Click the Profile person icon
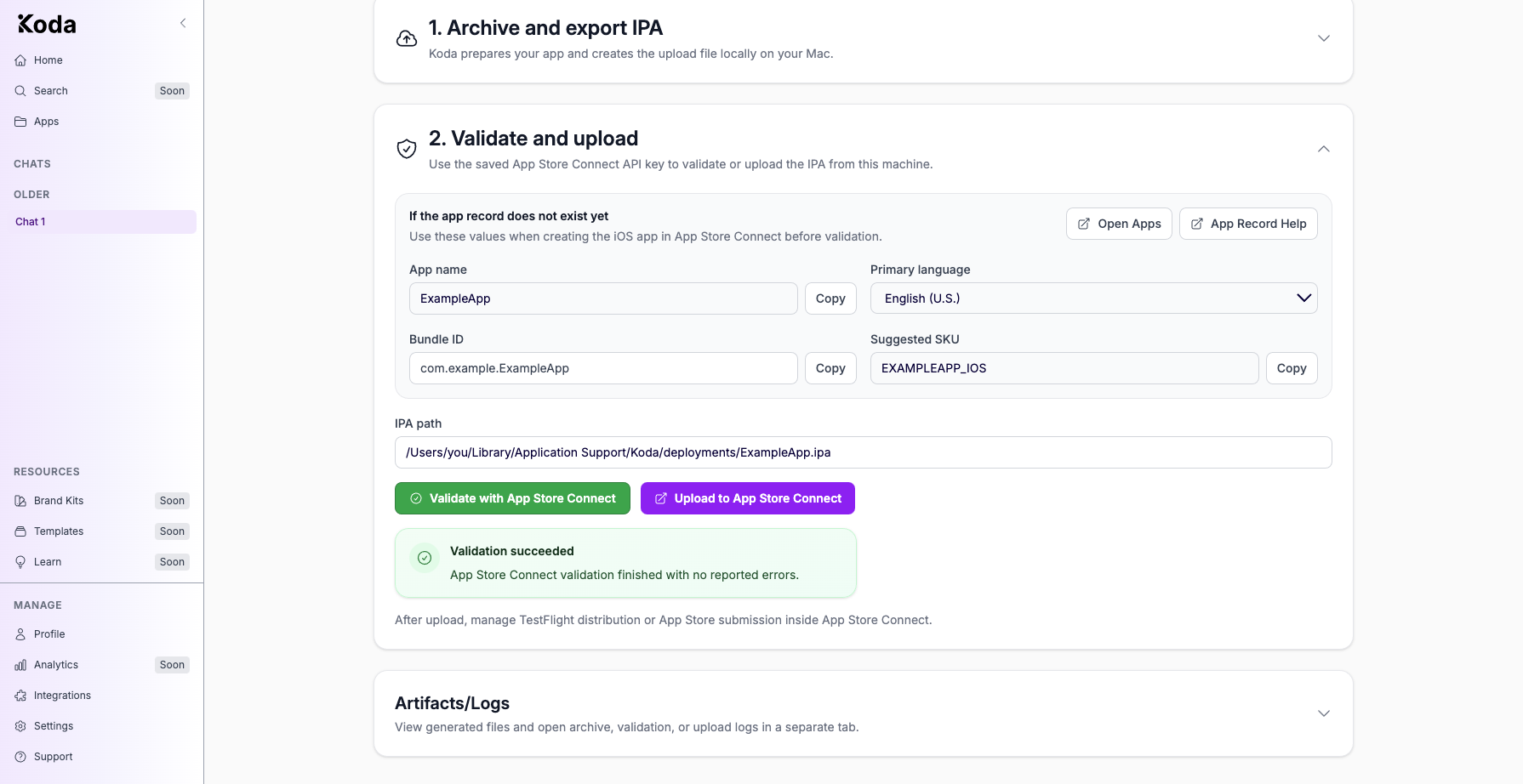This screenshot has width=1523, height=784. 20,634
